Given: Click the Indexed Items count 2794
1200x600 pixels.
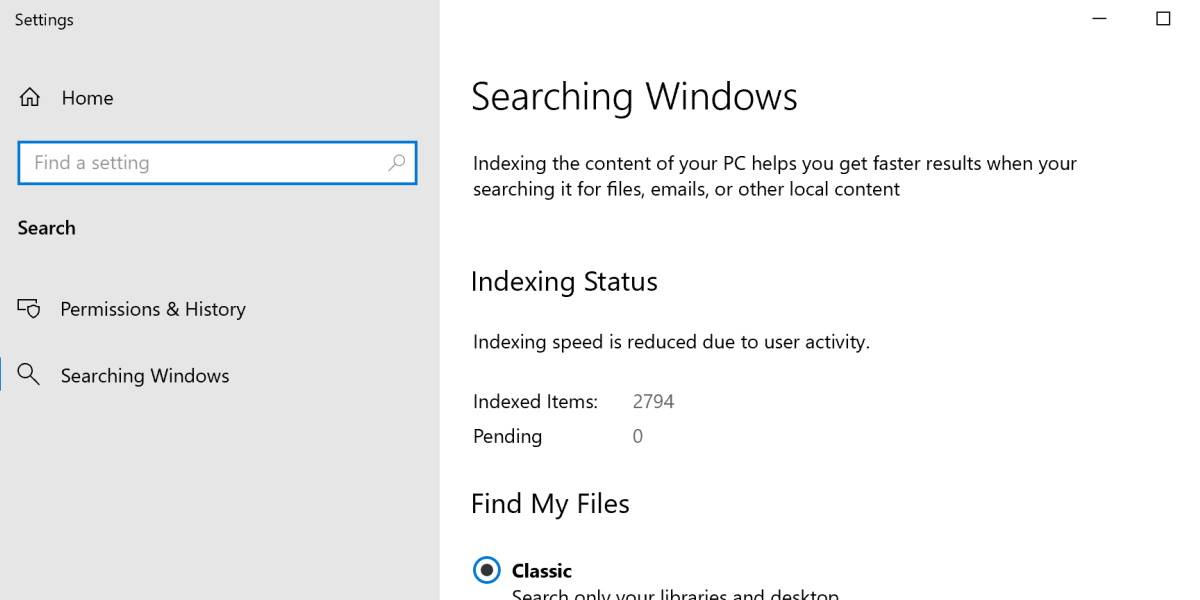Looking at the screenshot, I should pos(653,402).
